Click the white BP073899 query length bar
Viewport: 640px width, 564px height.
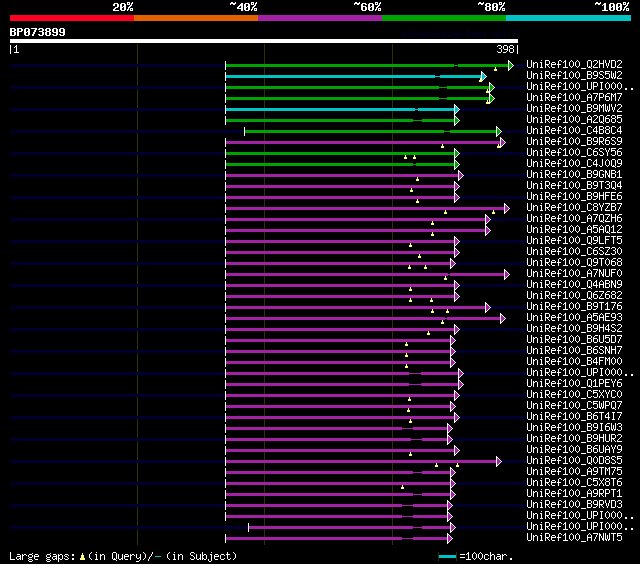[264, 41]
